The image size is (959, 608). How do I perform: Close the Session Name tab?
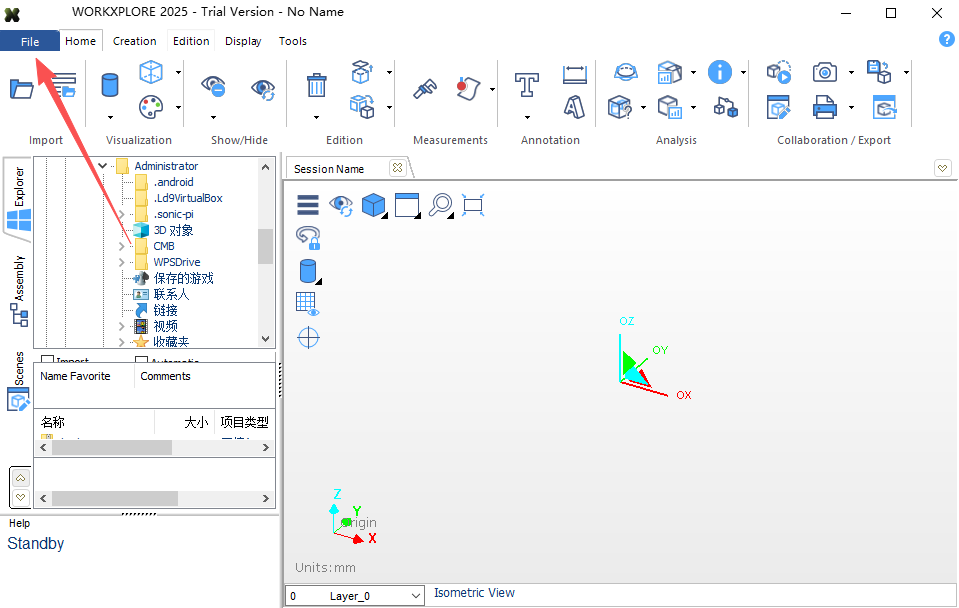pos(398,168)
